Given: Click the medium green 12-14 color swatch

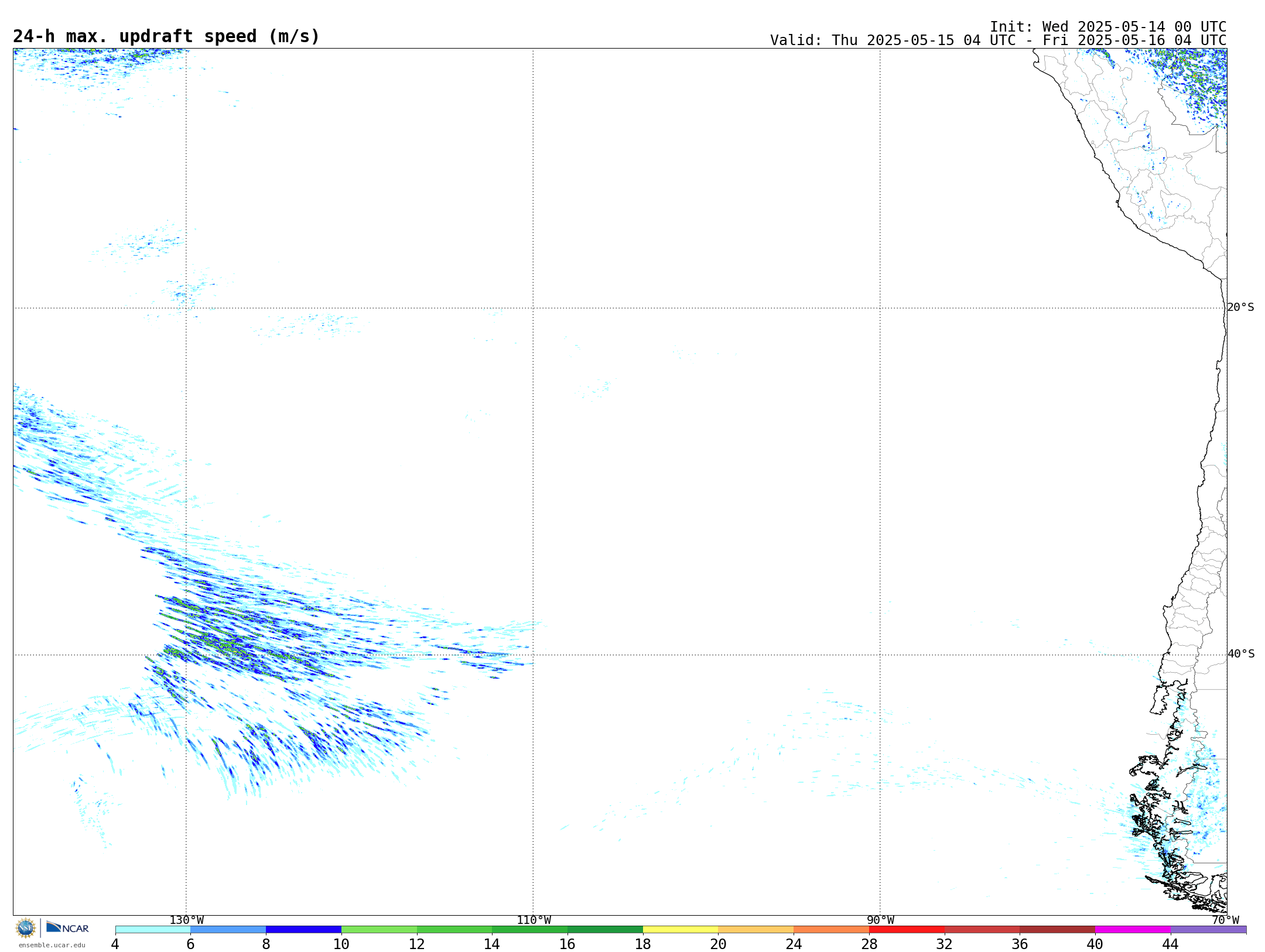Looking at the screenshot, I should (454, 930).
